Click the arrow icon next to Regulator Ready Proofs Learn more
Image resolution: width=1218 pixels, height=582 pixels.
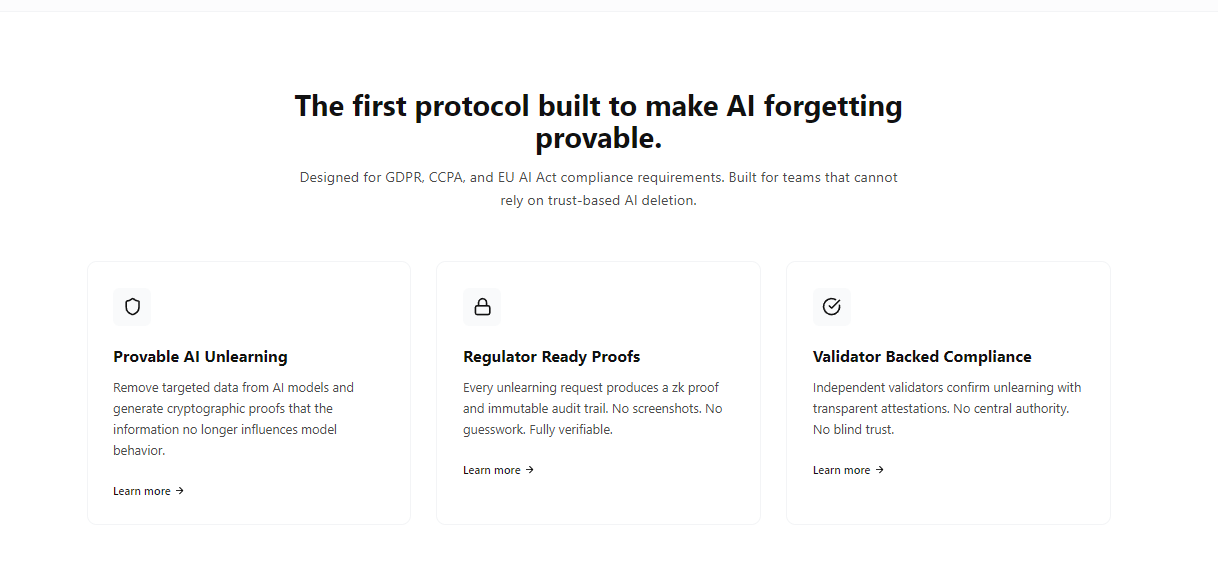[530, 469]
